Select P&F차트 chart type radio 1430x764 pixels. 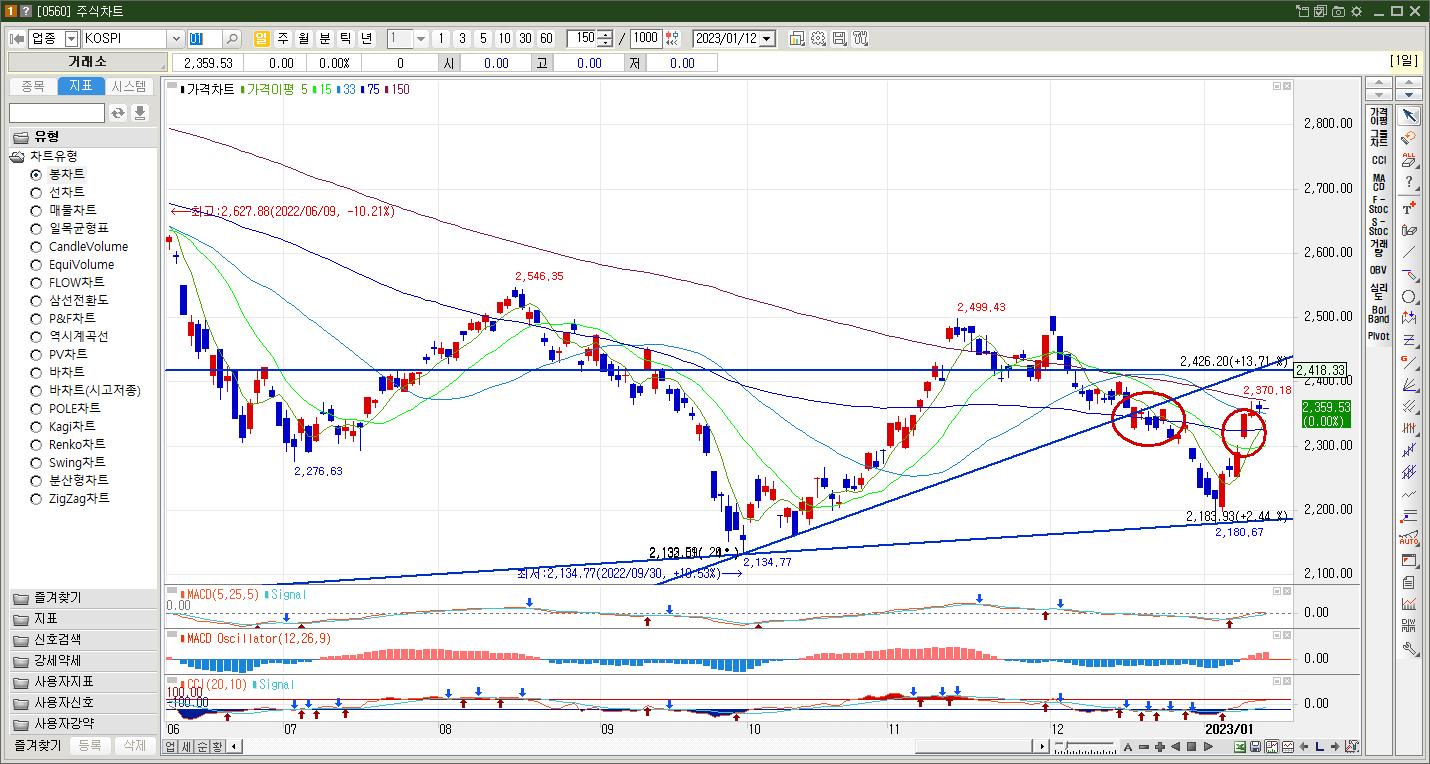[x=36, y=318]
